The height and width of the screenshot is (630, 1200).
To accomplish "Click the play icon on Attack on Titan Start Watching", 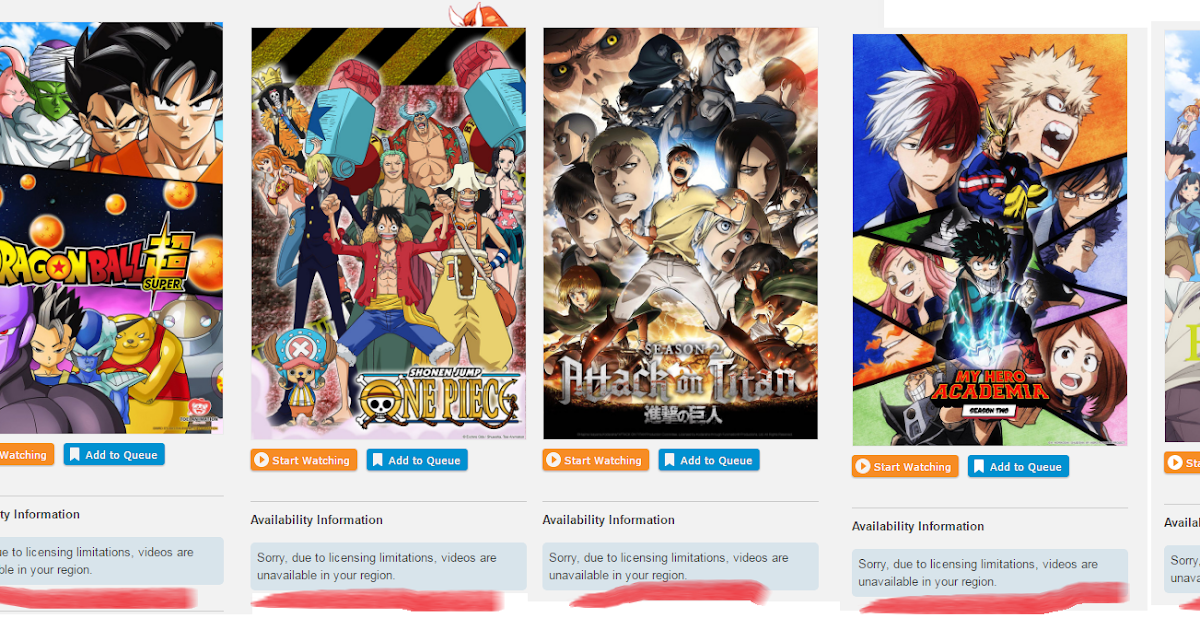I will coord(553,460).
